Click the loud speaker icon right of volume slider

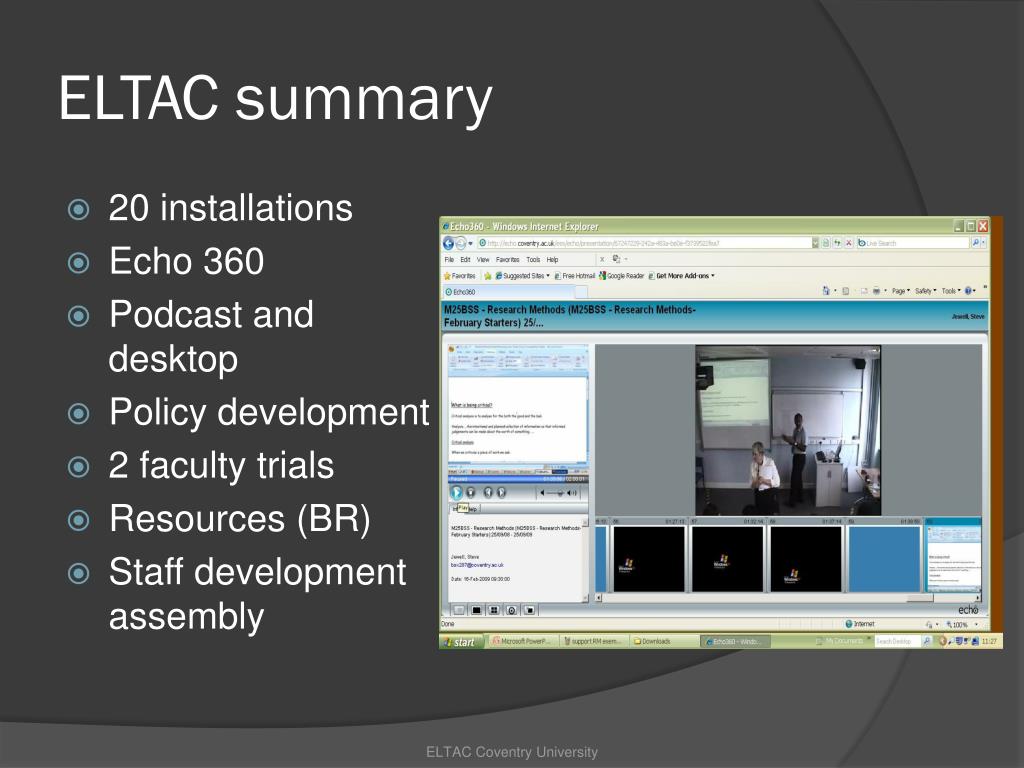[x=572, y=493]
